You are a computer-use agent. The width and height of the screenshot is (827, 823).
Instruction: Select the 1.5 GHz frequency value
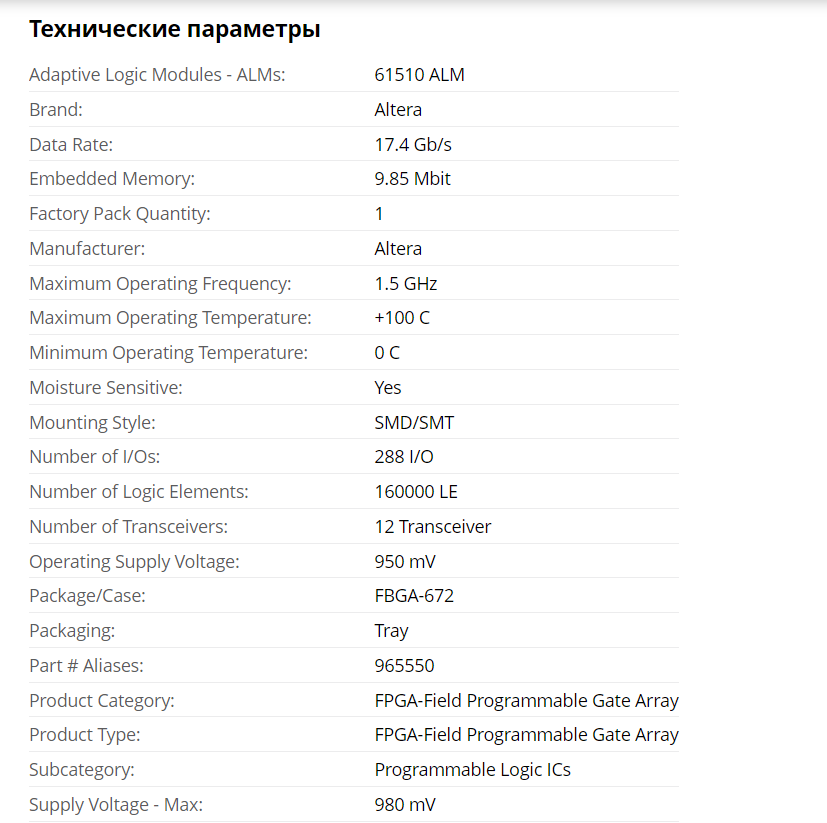coord(406,284)
